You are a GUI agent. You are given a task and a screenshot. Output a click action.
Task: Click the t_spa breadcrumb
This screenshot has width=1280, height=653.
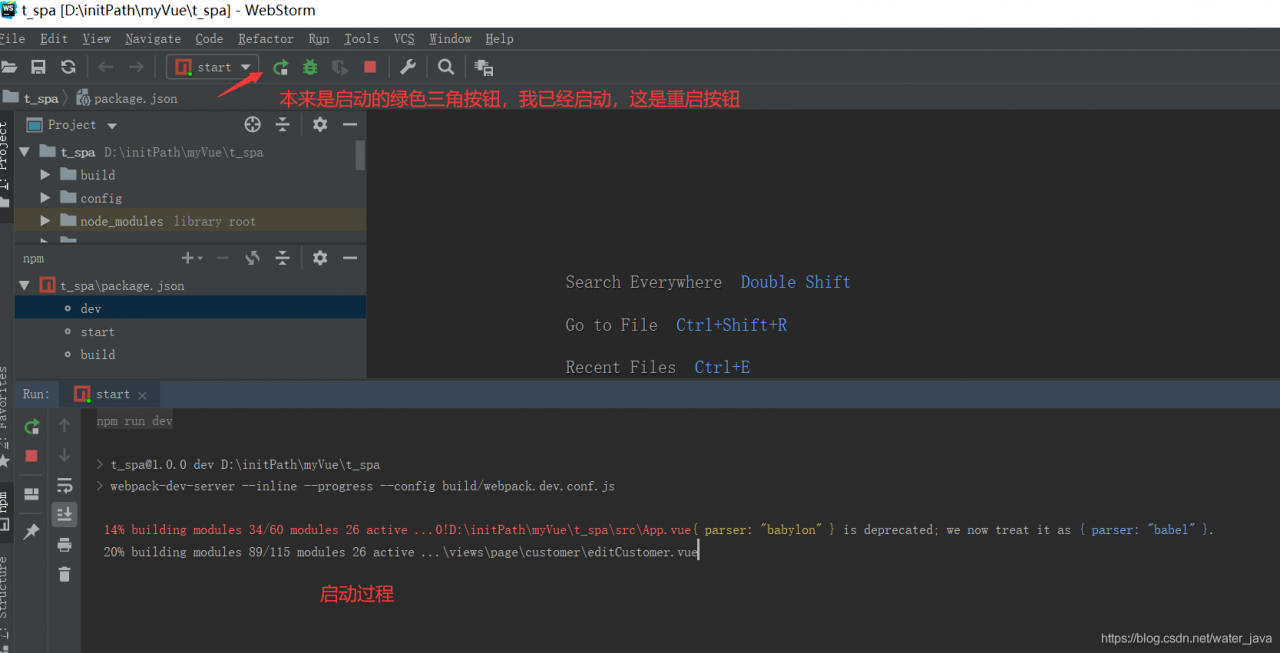(x=33, y=98)
